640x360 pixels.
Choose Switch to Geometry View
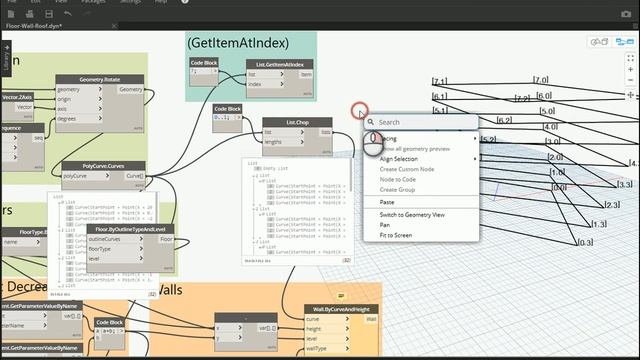click(x=412, y=215)
